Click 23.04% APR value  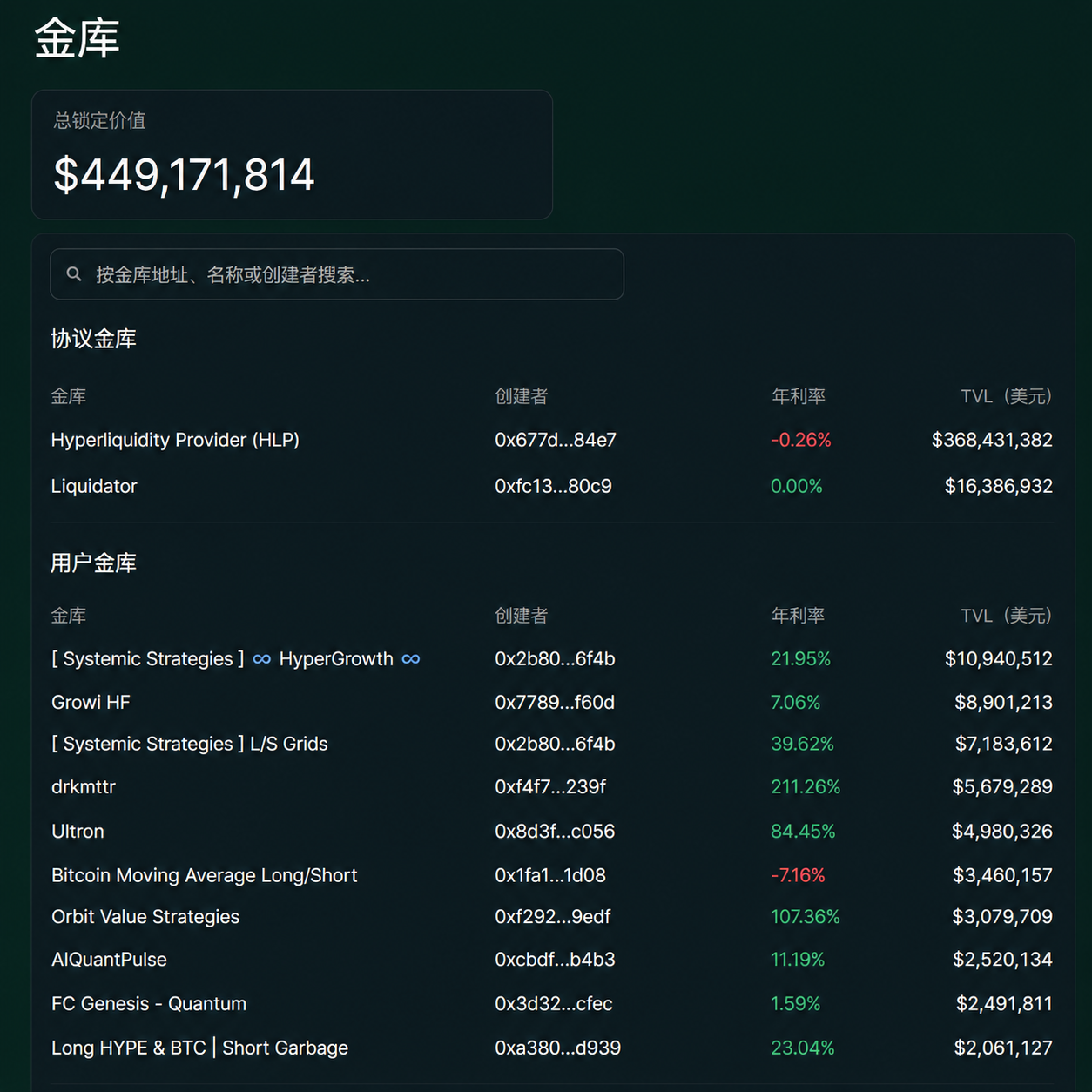tap(802, 1048)
